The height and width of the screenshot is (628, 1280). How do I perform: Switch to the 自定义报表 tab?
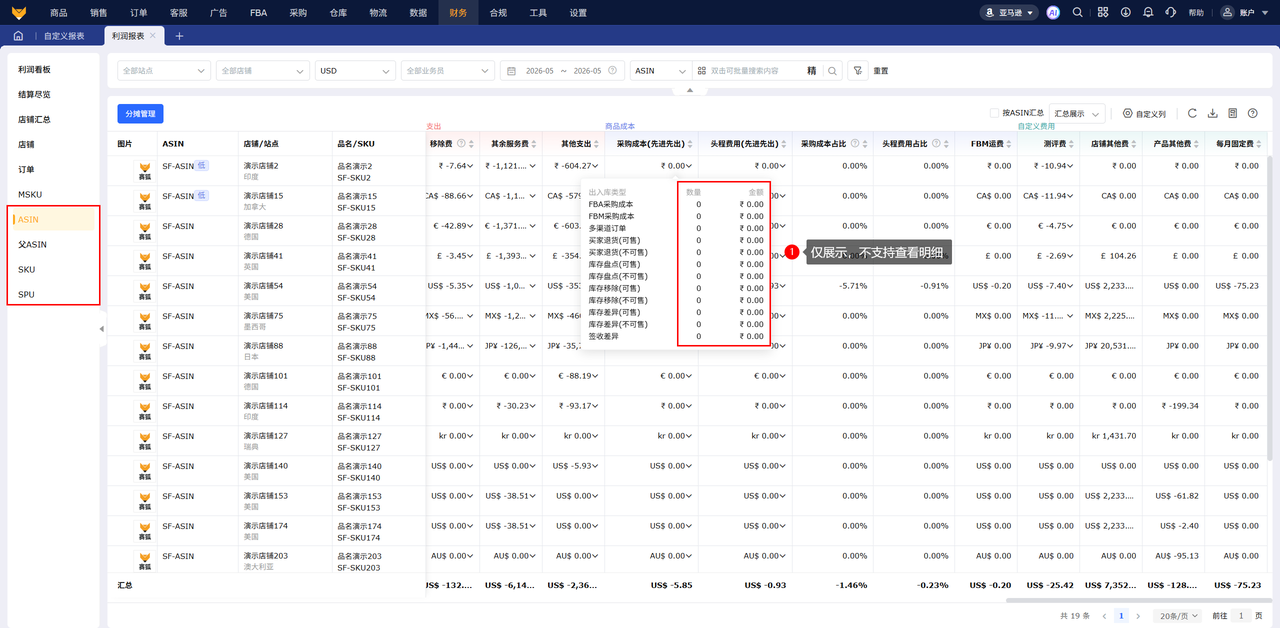pyautogui.click(x=64, y=36)
